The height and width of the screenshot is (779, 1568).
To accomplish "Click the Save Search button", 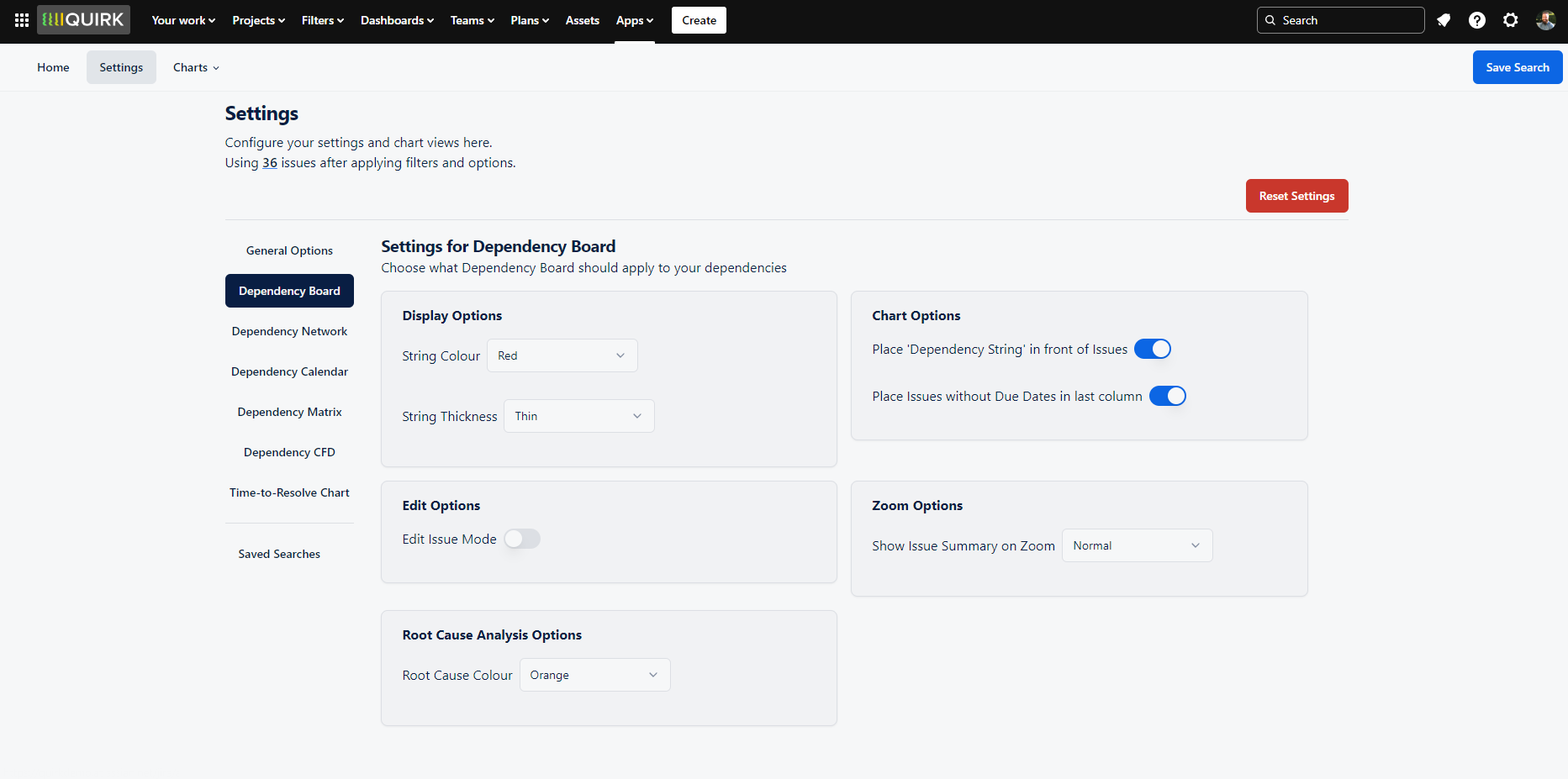I will (1518, 67).
